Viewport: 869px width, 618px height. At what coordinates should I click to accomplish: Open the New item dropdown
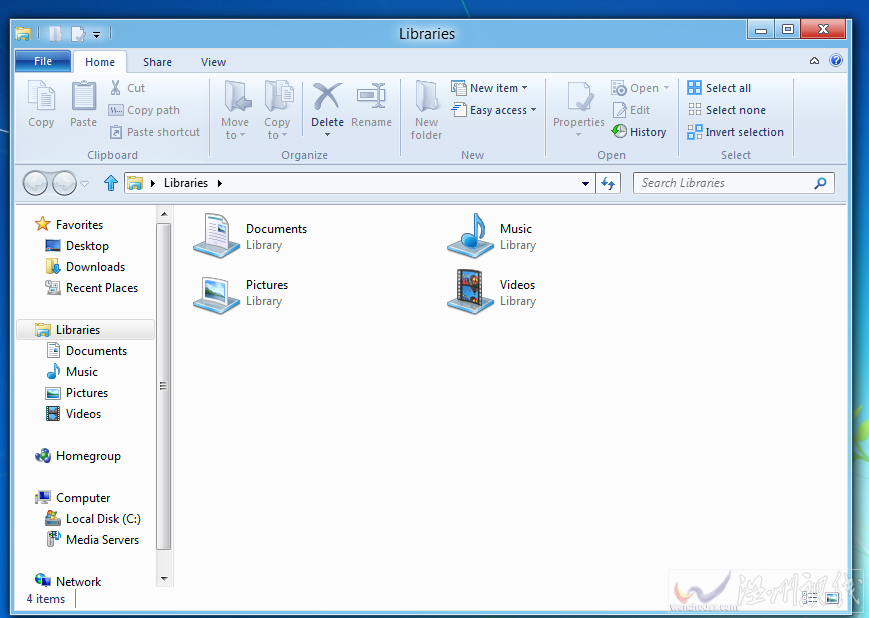[491, 88]
